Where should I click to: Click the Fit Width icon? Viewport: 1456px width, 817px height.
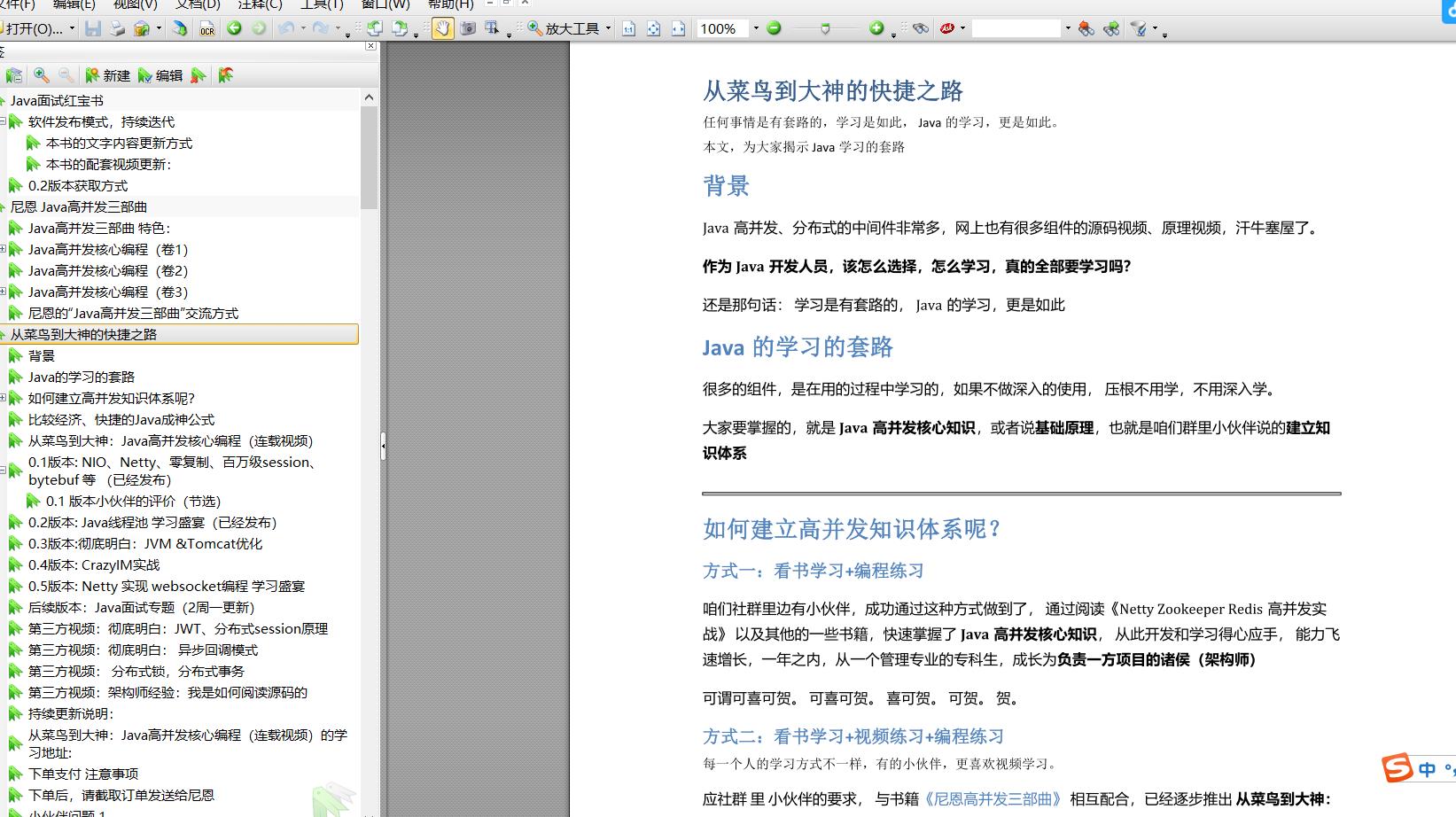(678, 28)
